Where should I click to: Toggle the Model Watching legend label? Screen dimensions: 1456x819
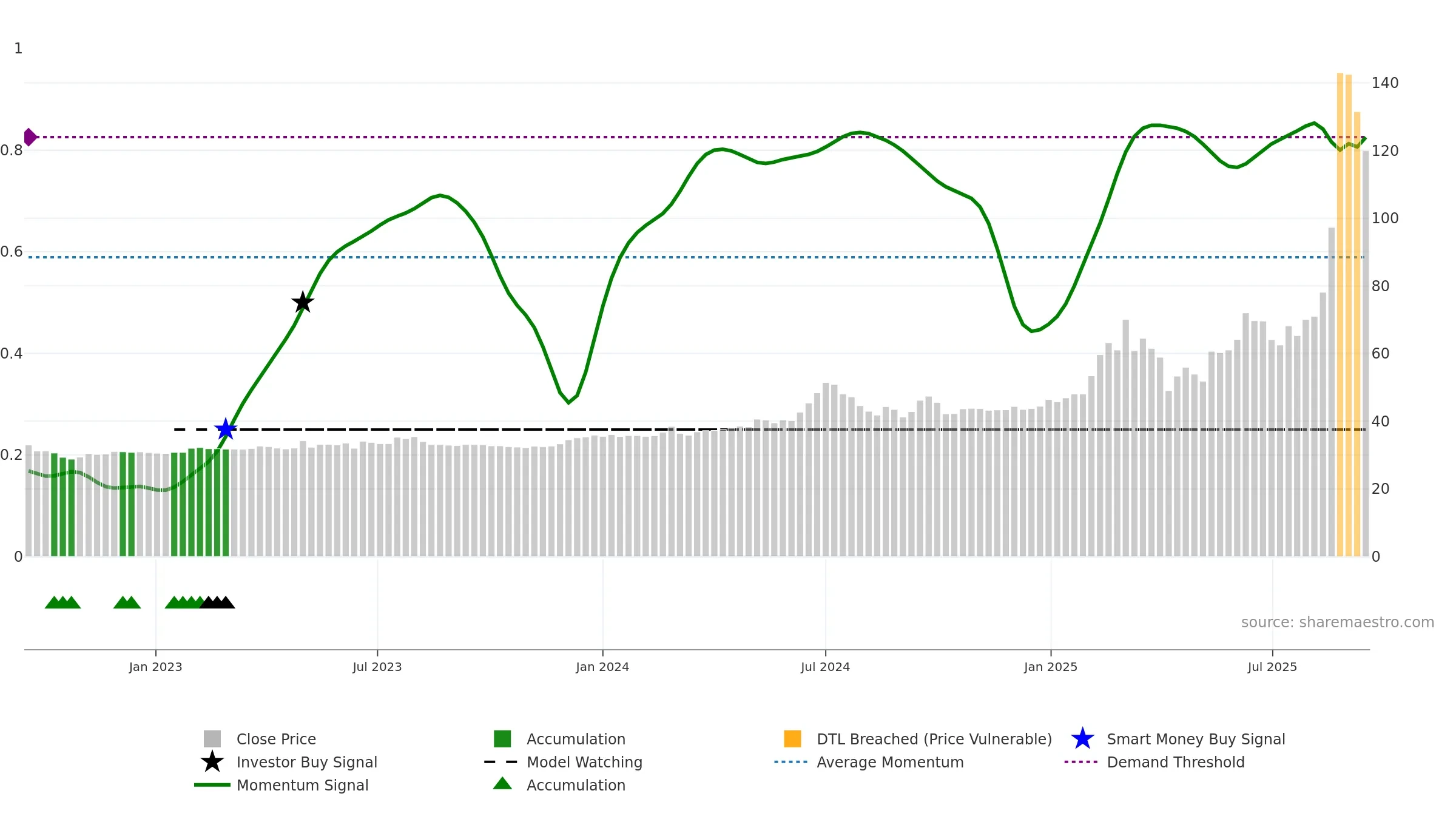pyautogui.click(x=584, y=762)
